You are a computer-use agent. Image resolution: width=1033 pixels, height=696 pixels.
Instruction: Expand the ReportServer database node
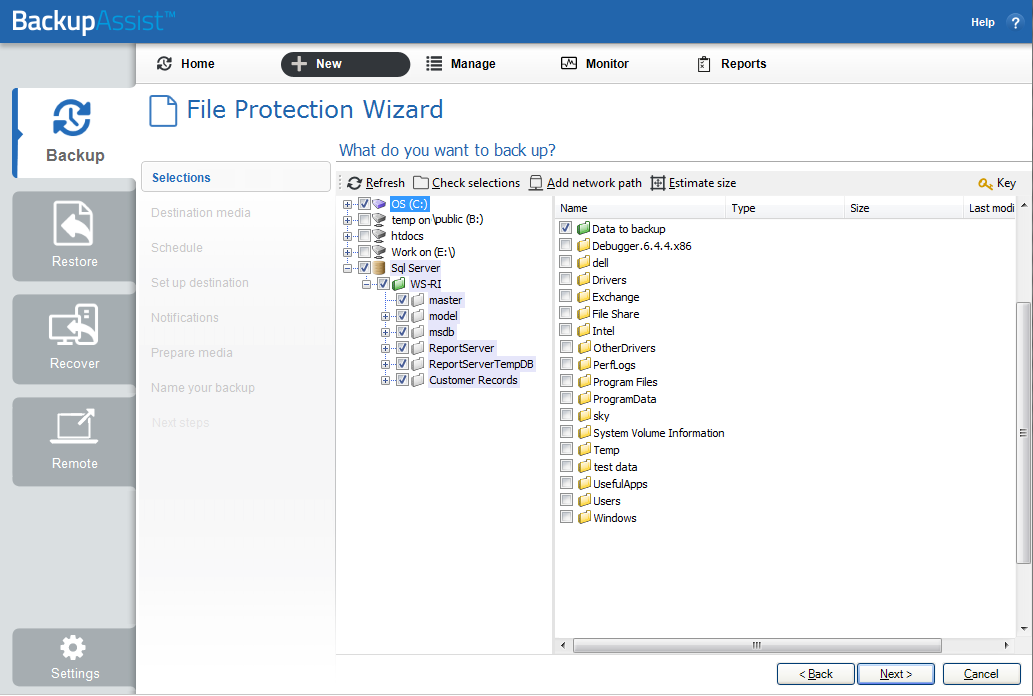click(385, 348)
